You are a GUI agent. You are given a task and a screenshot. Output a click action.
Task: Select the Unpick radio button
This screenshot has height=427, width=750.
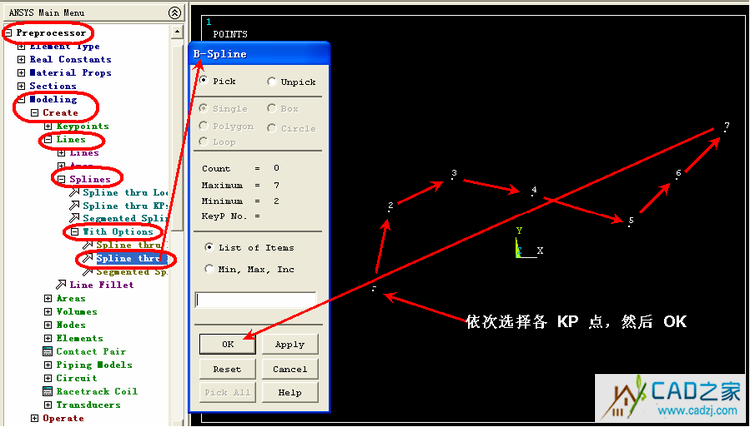[x=272, y=82]
